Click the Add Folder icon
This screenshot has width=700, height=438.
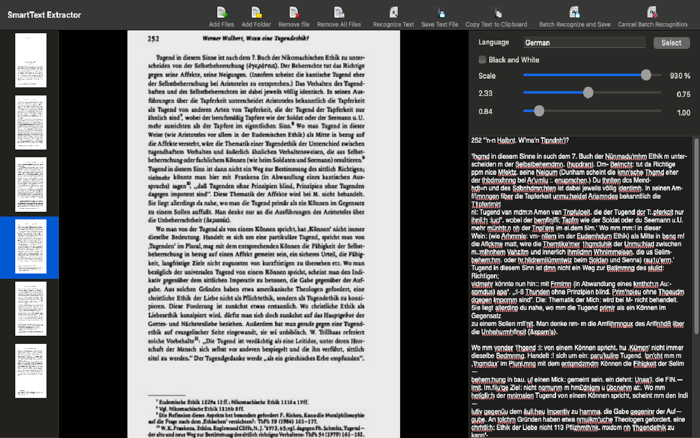pos(256,13)
